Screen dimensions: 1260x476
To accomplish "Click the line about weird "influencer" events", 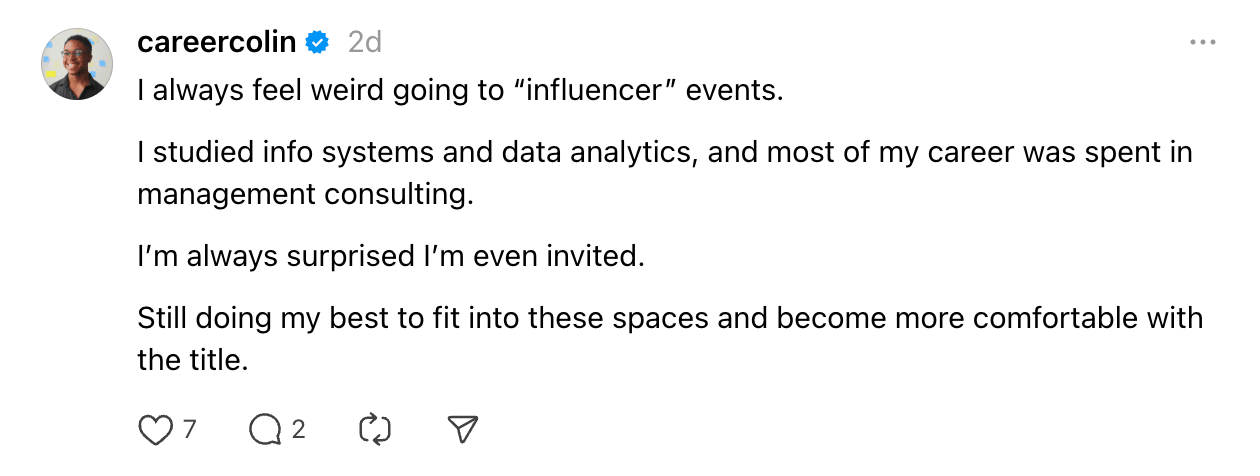I will [460, 91].
